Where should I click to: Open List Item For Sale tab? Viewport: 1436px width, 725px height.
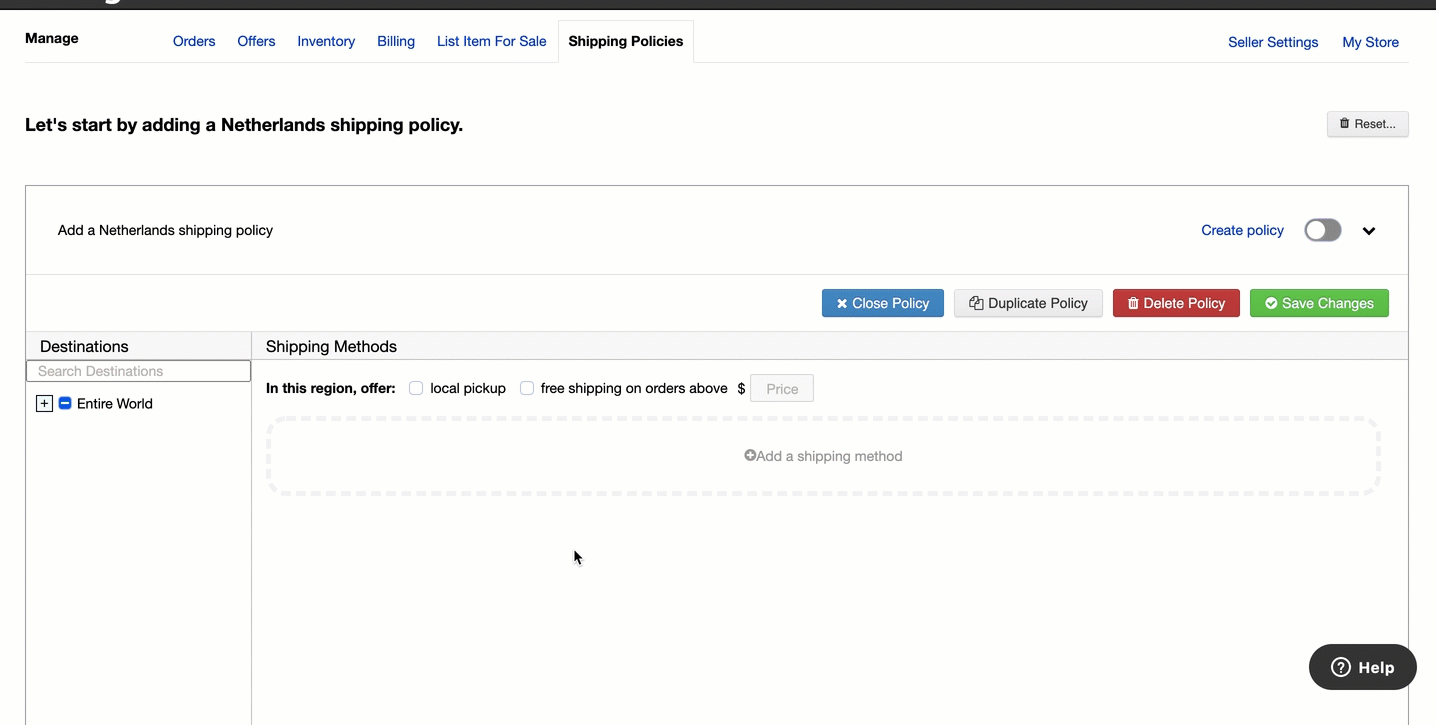[x=492, y=41]
